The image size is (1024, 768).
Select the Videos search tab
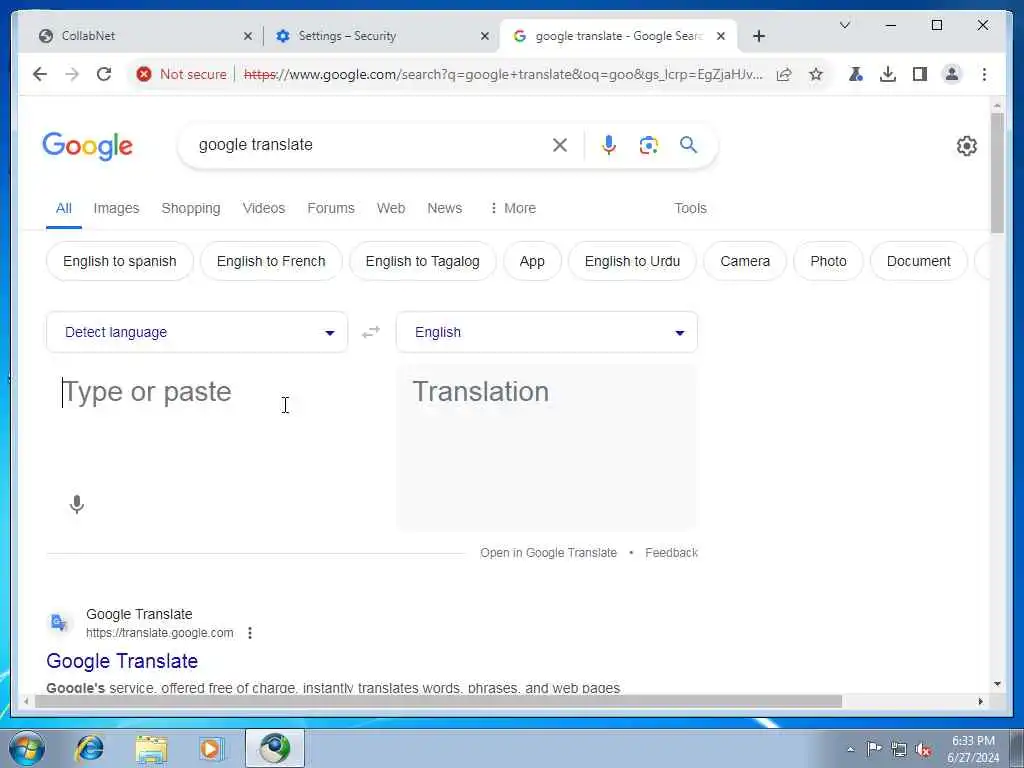264,208
